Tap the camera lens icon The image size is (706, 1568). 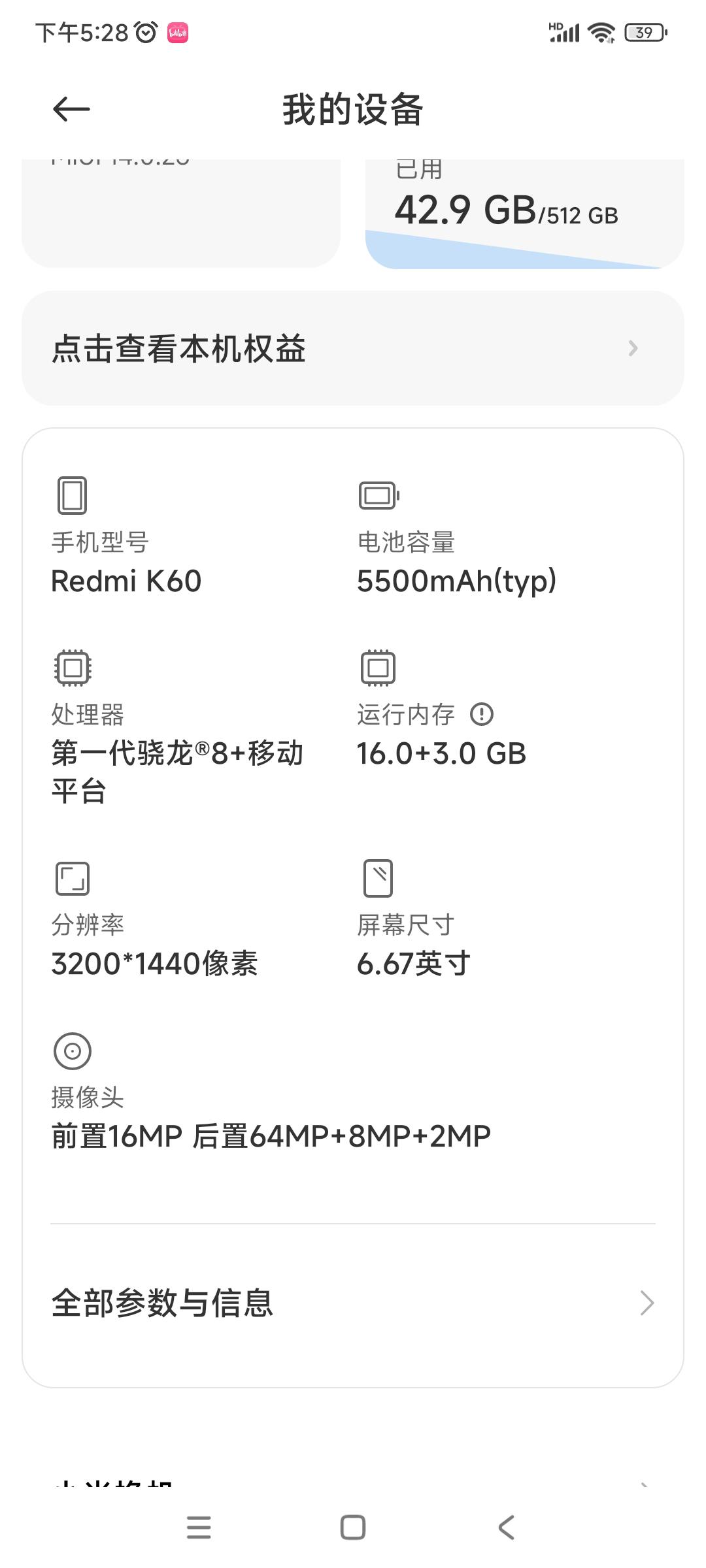72,1051
